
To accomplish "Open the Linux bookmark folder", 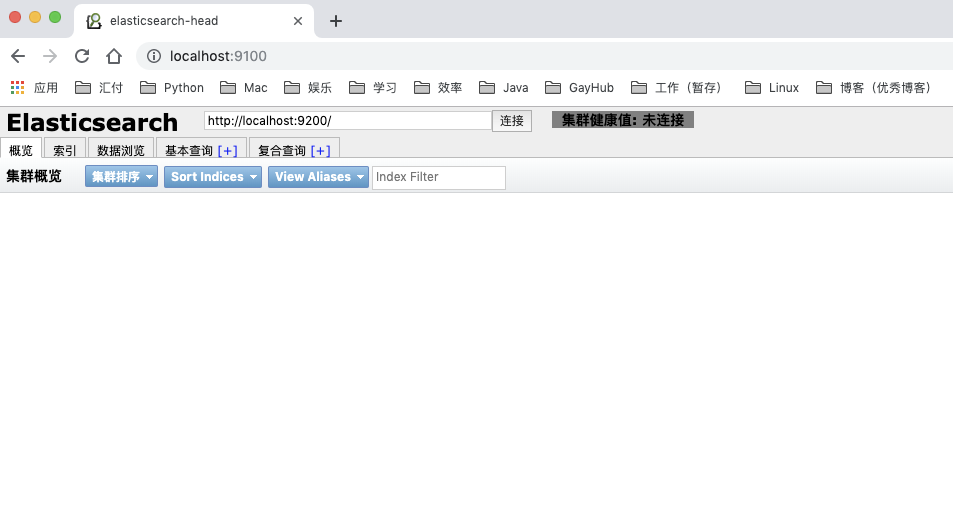I will [x=771, y=88].
